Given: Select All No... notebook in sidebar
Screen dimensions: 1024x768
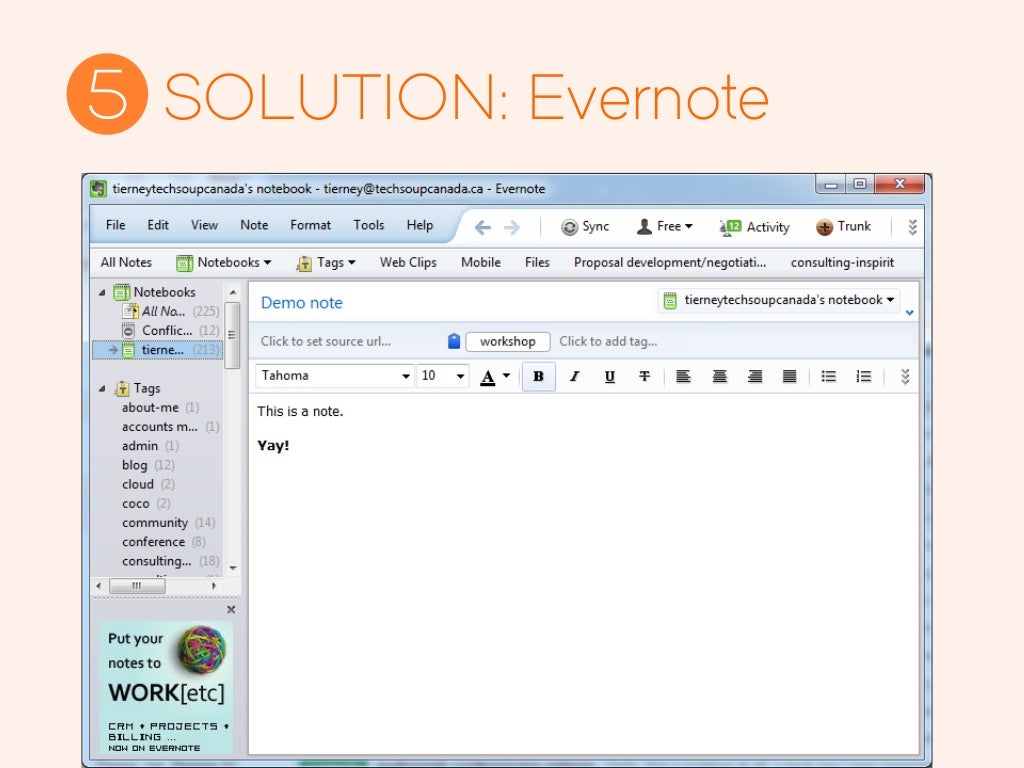Looking at the screenshot, I should tap(170, 312).
